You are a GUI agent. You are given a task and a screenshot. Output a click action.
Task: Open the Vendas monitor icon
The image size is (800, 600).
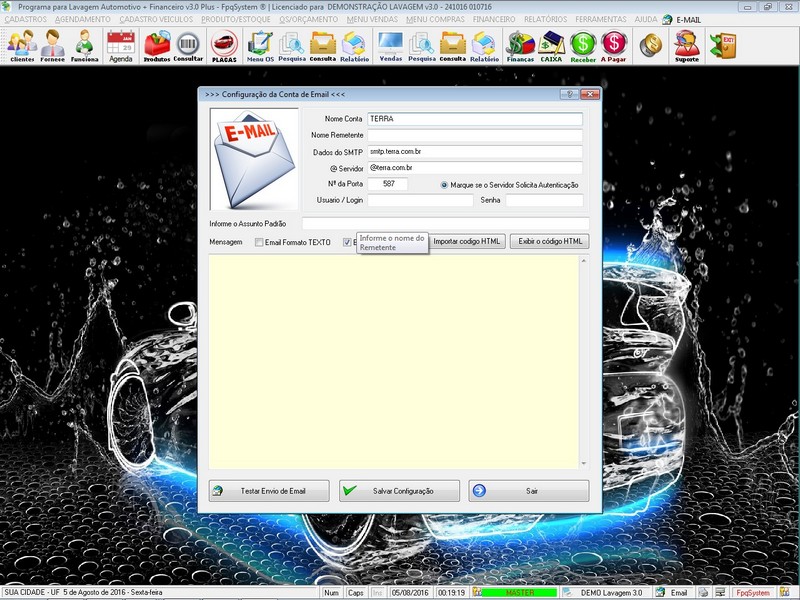point(391,46)
